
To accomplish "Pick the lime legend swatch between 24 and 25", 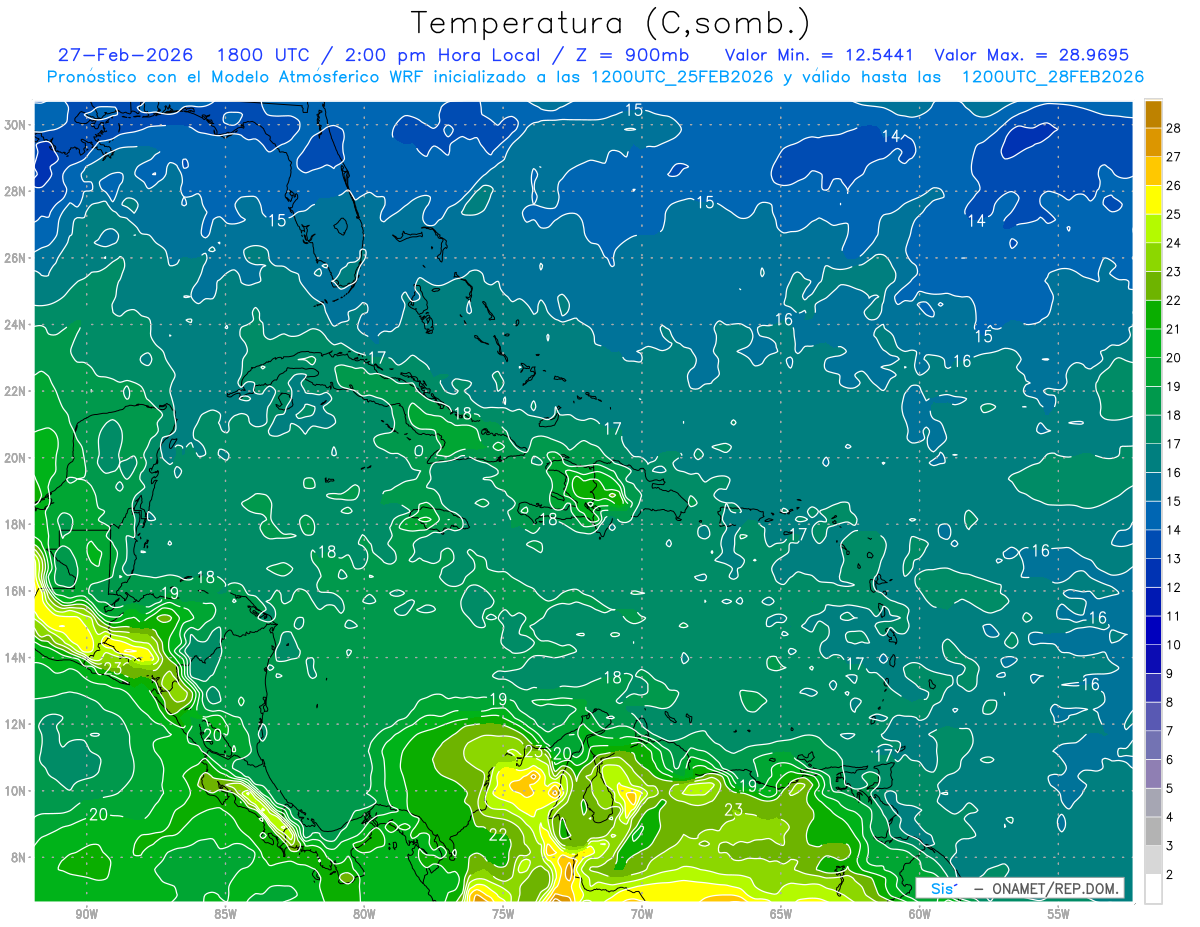I will (1153, 229).
